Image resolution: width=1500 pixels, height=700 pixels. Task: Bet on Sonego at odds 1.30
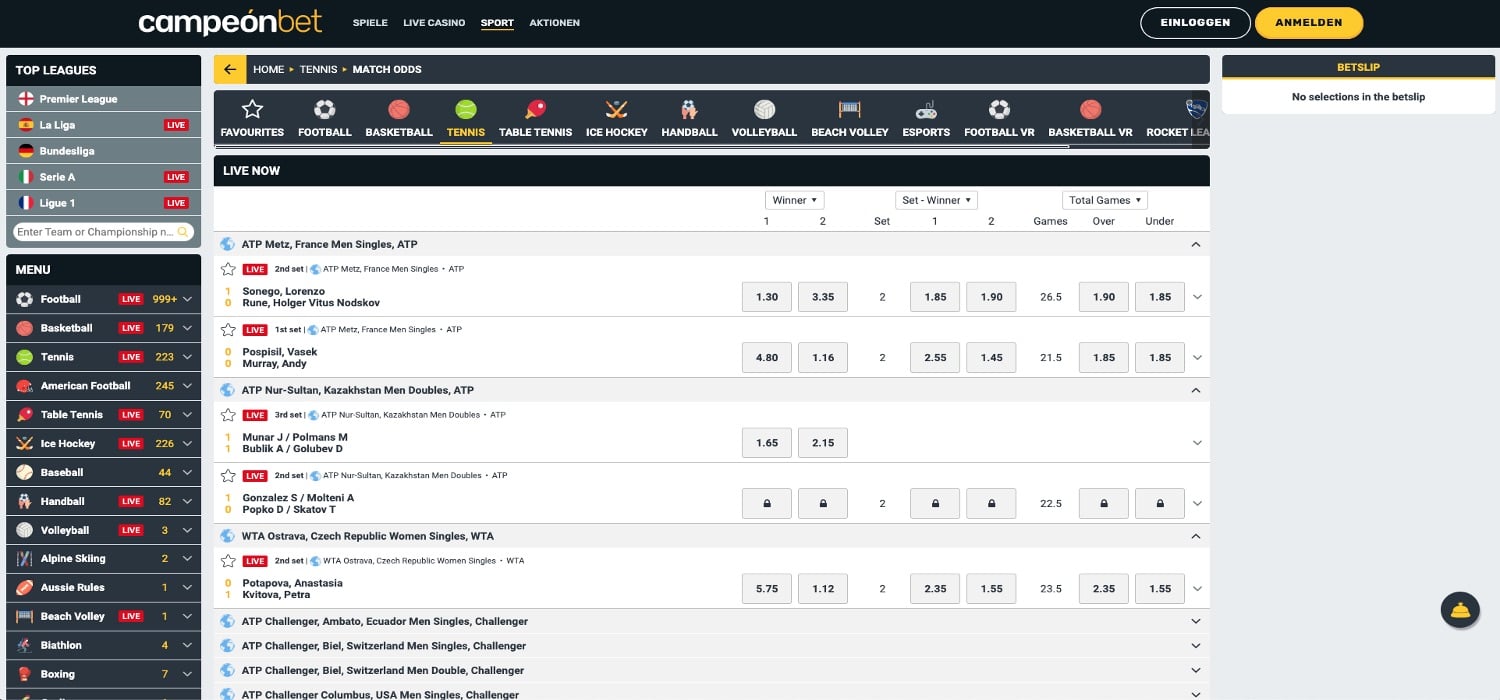coord(767,297)
